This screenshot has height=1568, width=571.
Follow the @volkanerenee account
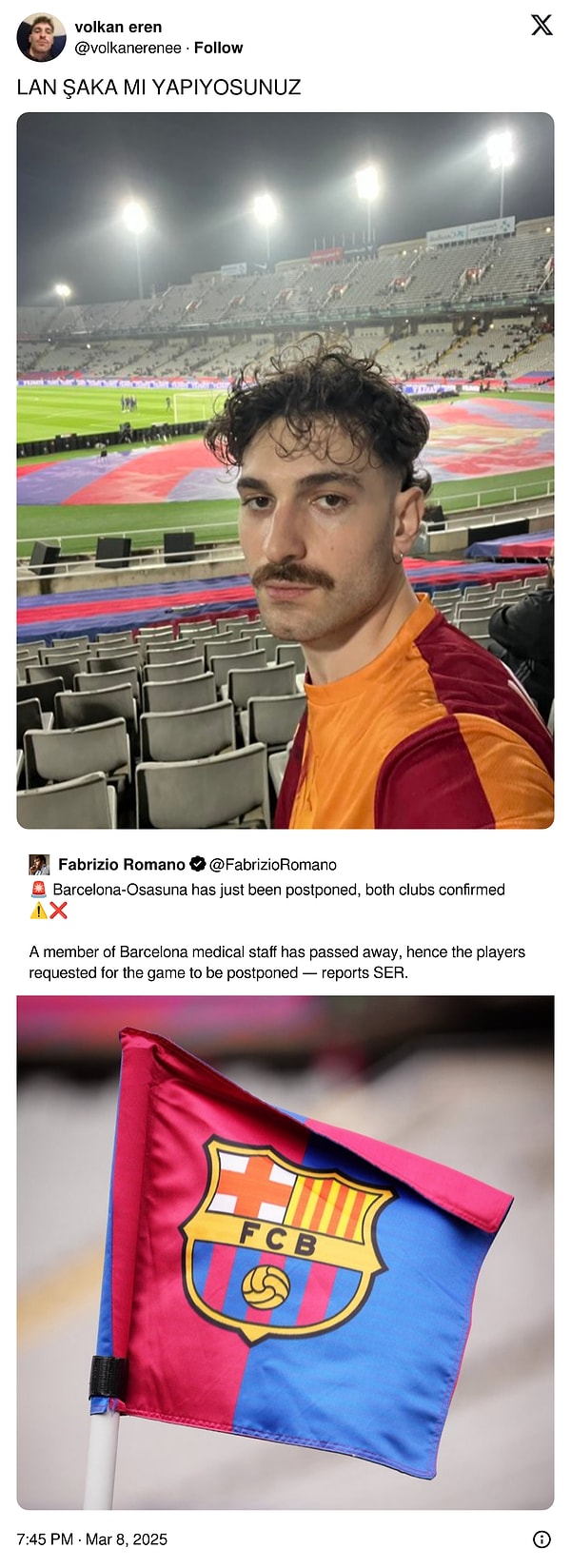click(218, 48)
